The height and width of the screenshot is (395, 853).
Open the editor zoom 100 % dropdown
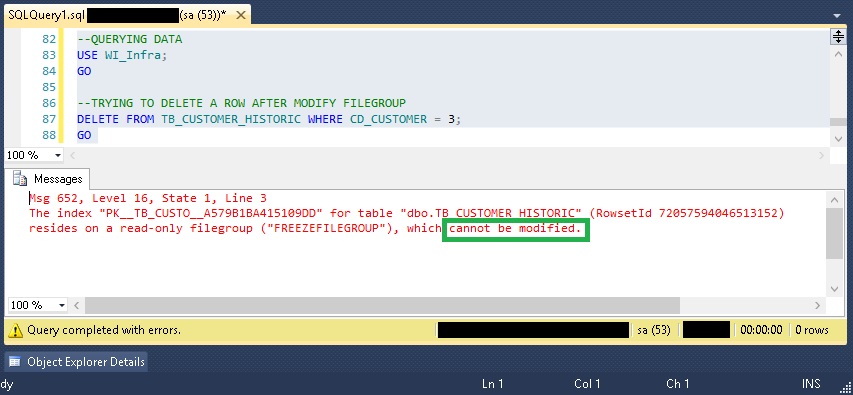(58, 156)
